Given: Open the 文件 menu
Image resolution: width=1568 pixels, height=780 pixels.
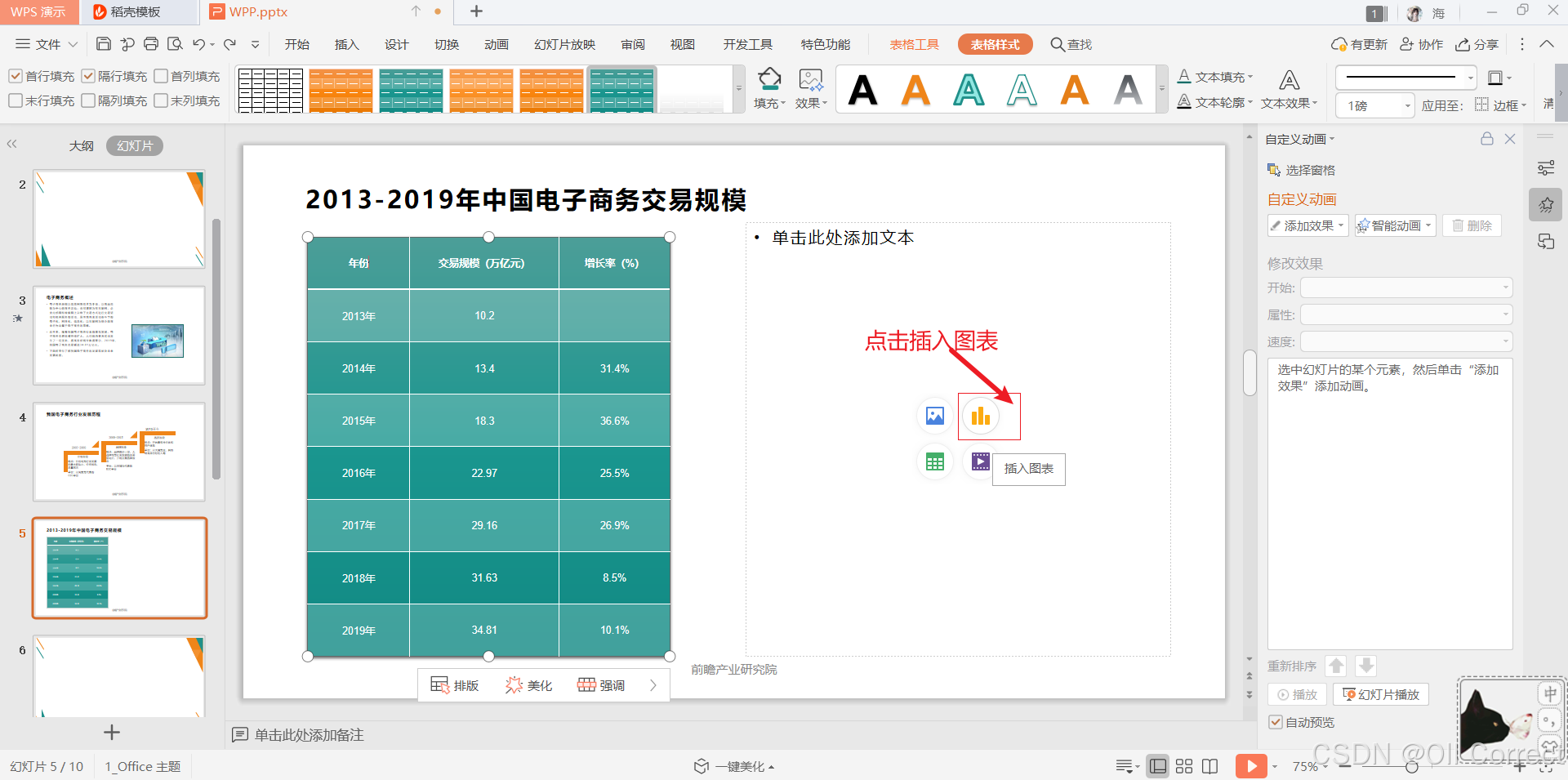Looking at the screenshot, I should coord(47,44).
